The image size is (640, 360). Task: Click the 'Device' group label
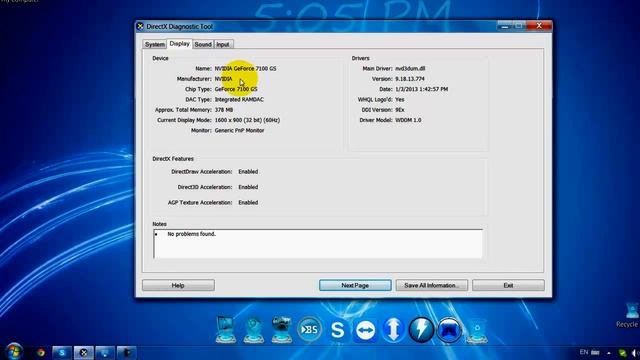pos(160,58)
